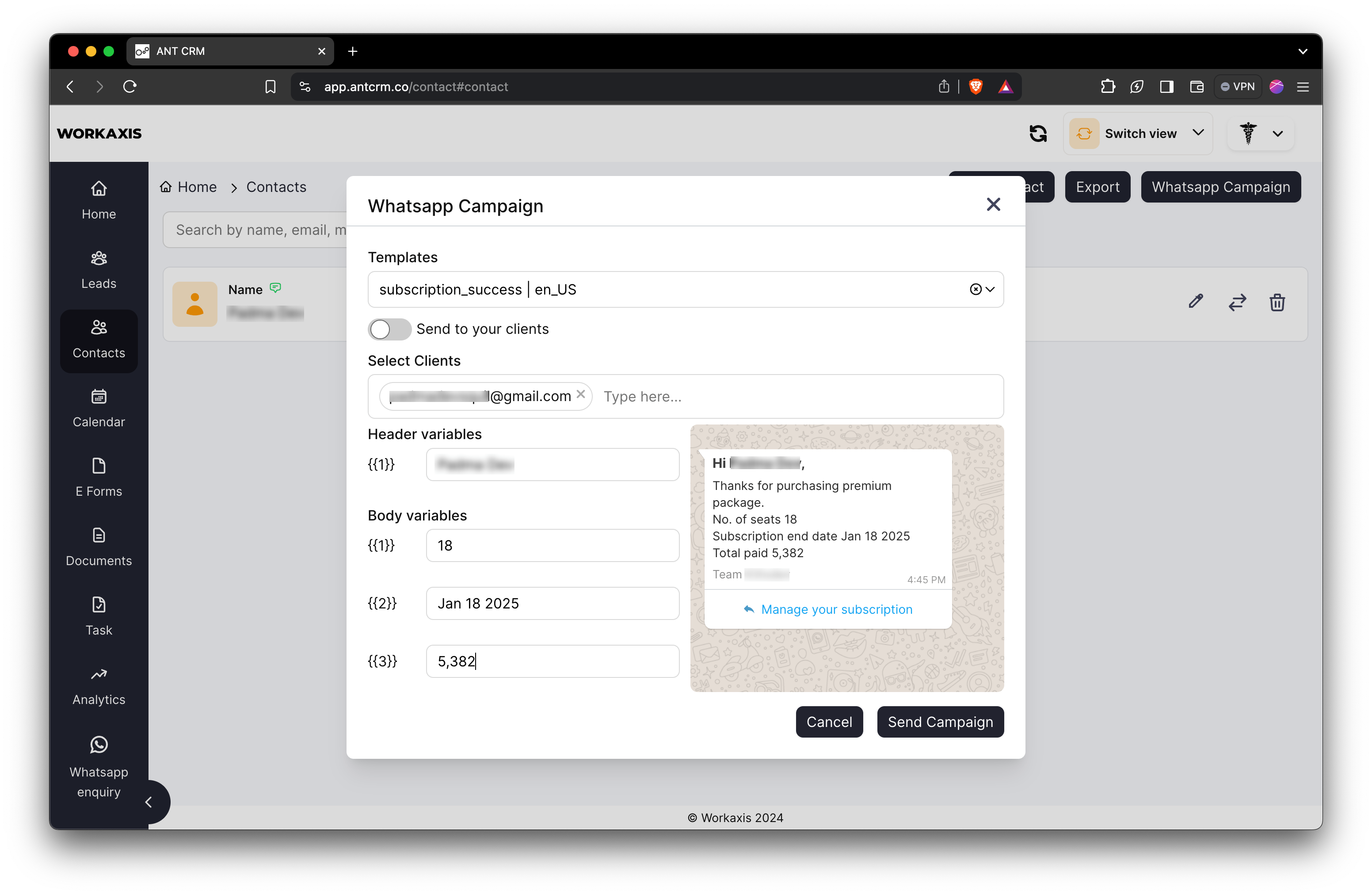Click the Send Campaign button
Screen dimensions: 1372x895
[x=940, y=722]
